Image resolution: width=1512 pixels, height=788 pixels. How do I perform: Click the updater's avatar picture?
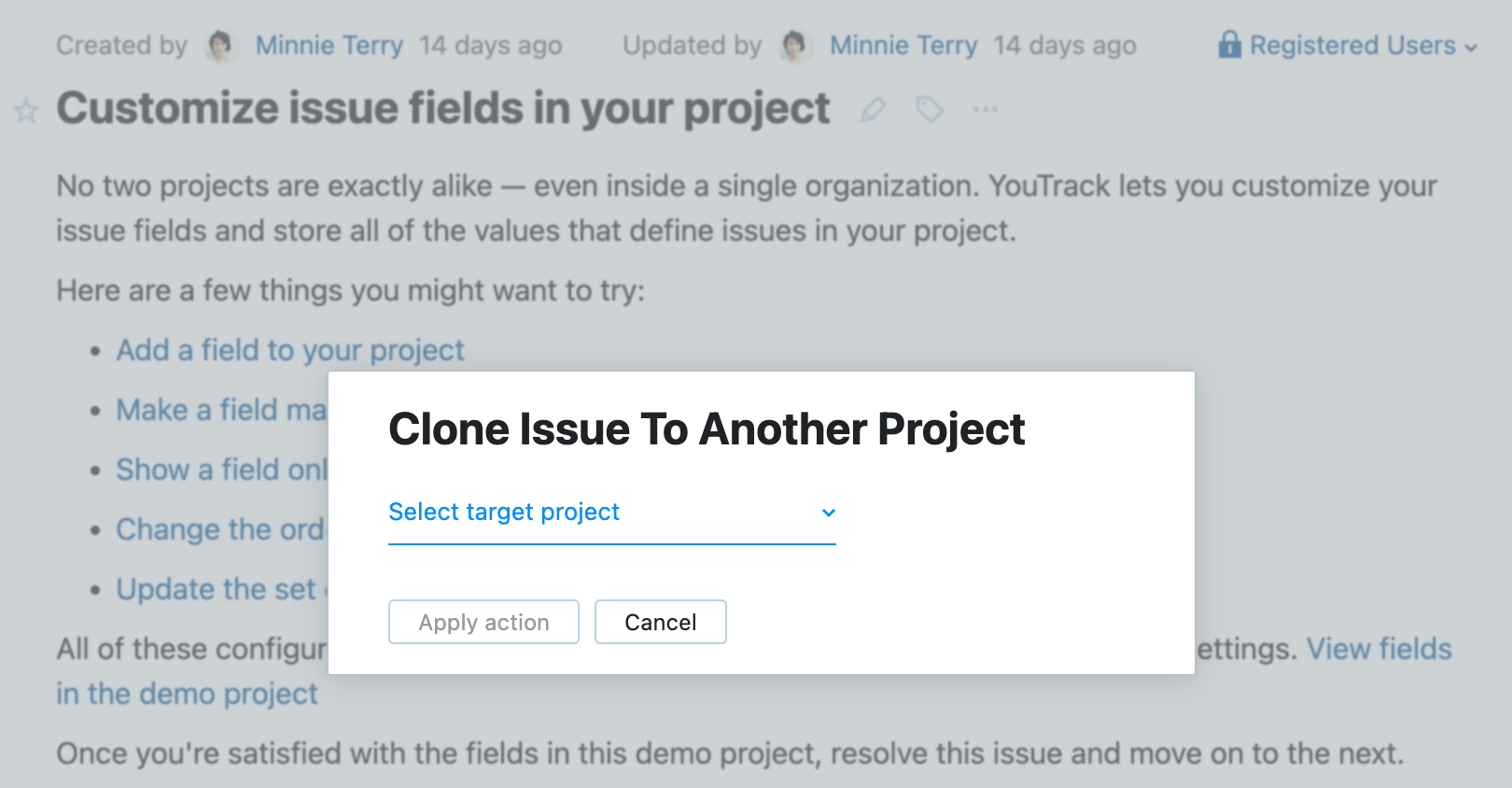point(796,45)
